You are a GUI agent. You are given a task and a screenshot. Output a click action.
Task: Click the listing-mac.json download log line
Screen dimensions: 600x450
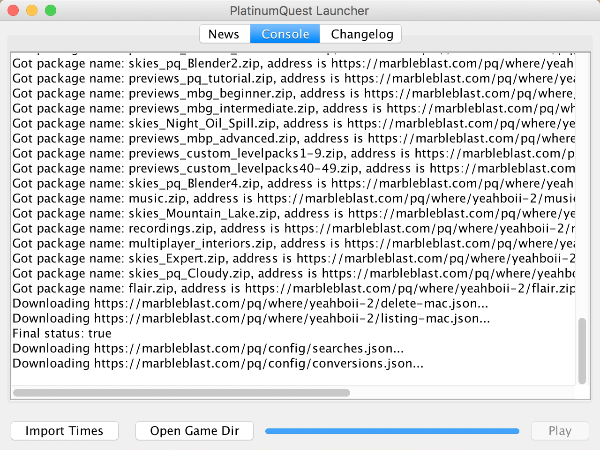click(x=250, y=319)
